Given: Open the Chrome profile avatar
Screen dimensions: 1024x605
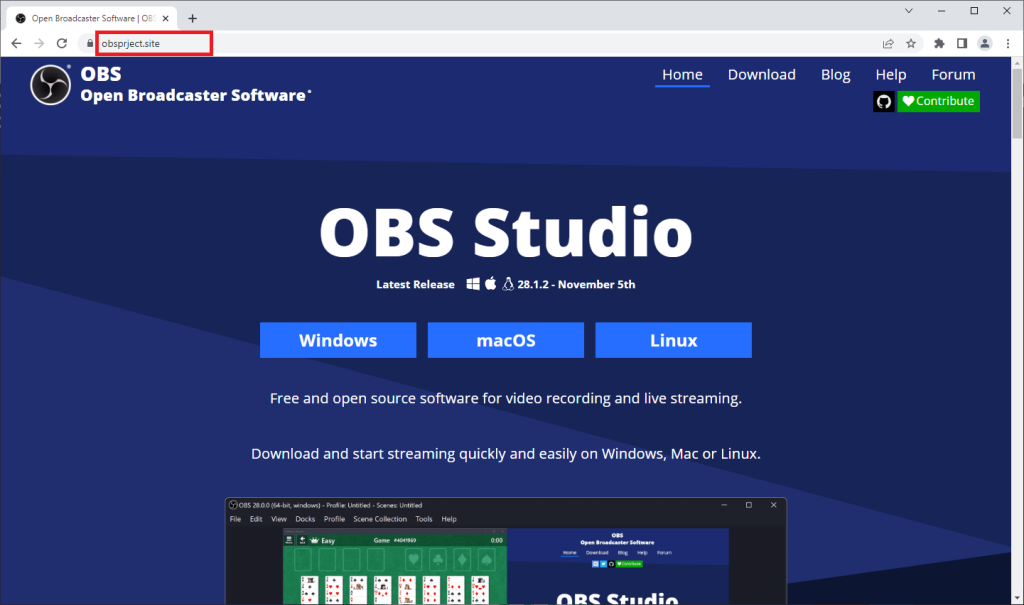Looking at the screenshot, I should pos(985,44).
